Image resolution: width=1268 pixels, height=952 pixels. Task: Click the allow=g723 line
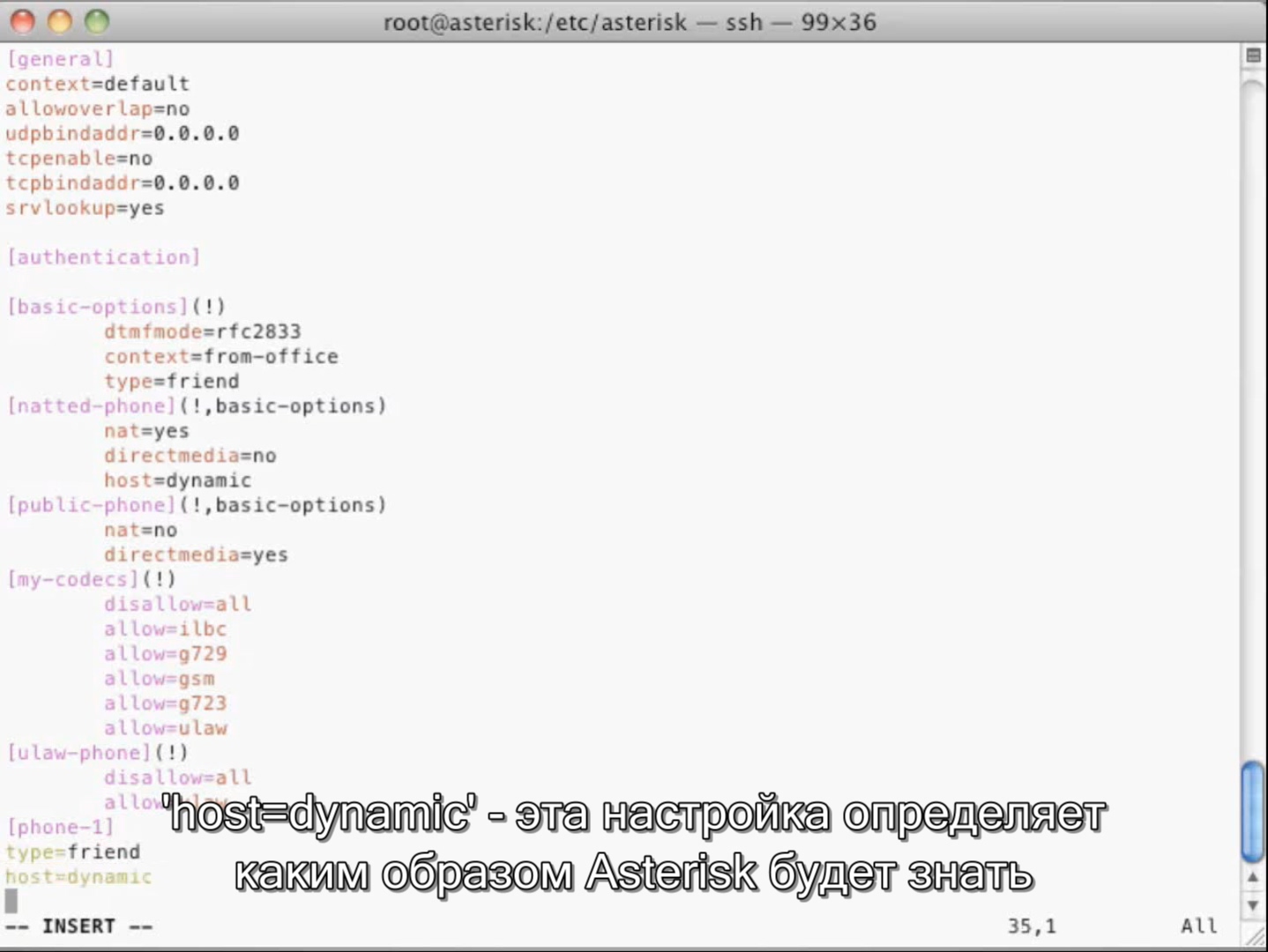[166, 703]
